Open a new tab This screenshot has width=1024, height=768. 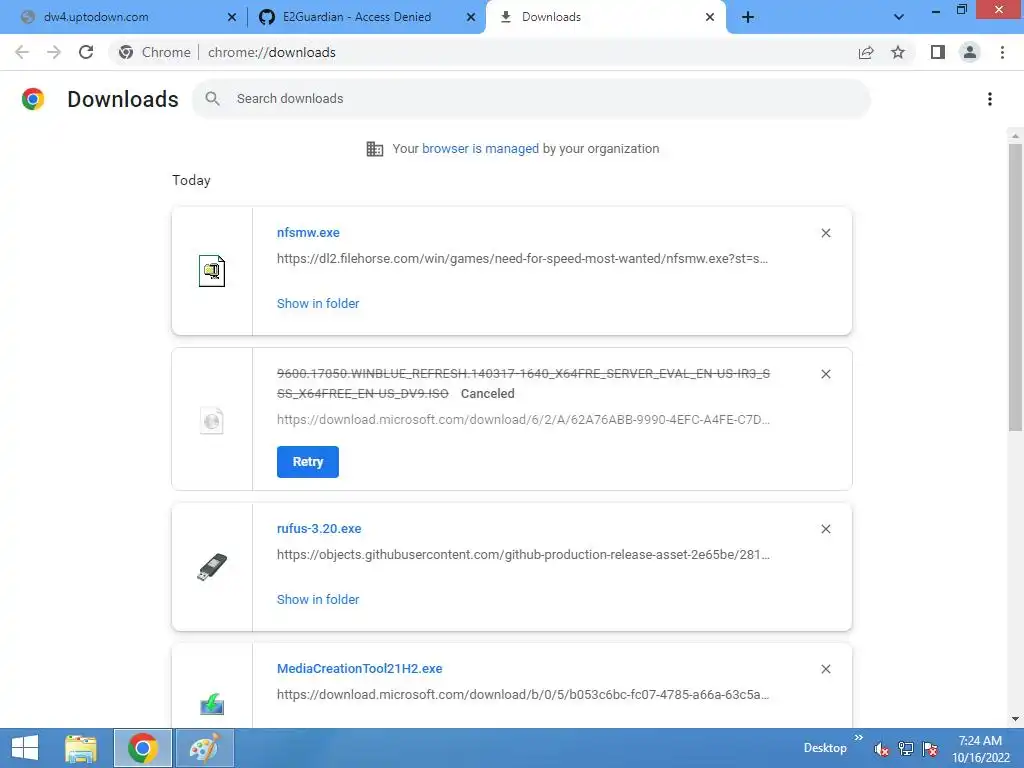(x=748, y=17)
